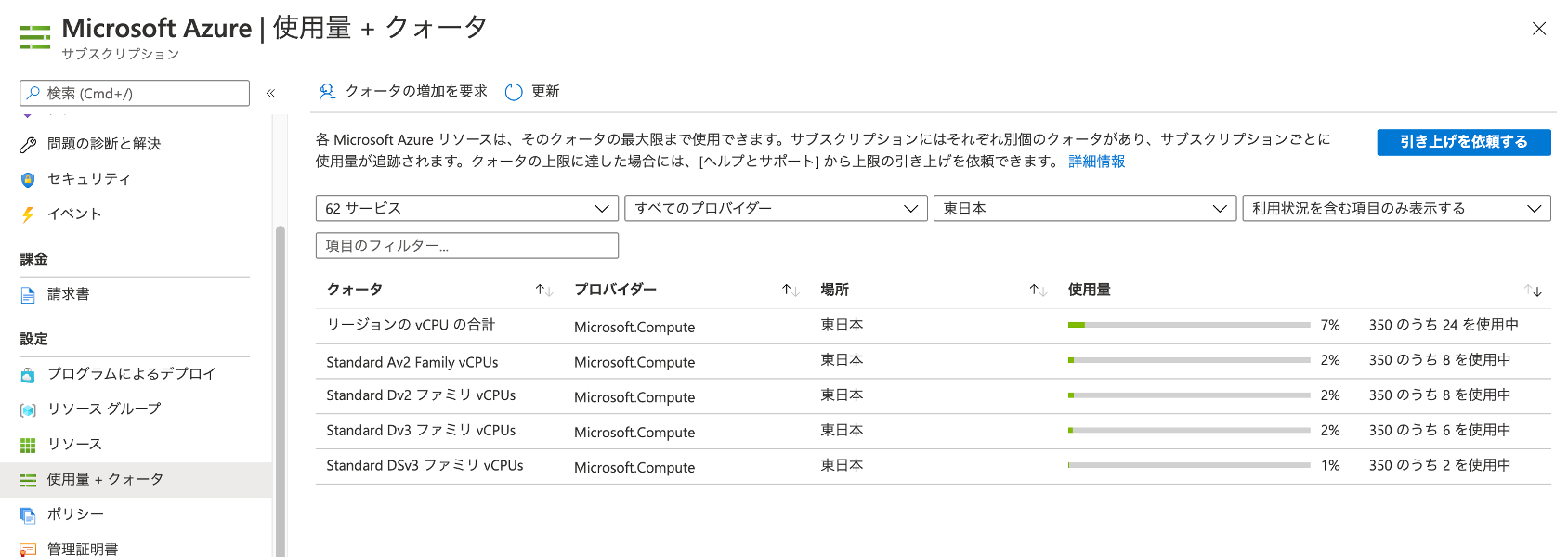The height and width of the screenshot is (557, 1568).
Task: Click the certificate icon beside 管理証明書
Action: point(28,550)
